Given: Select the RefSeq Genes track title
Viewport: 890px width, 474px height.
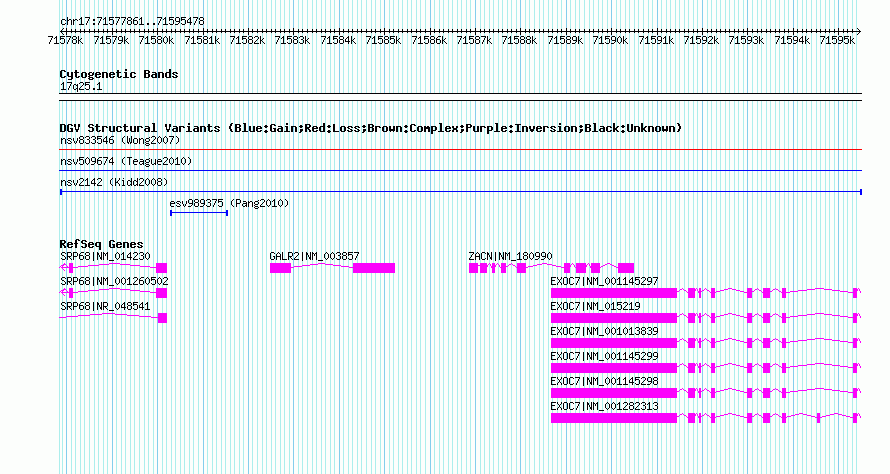Looking at the screenshot, I should point(102,244).
